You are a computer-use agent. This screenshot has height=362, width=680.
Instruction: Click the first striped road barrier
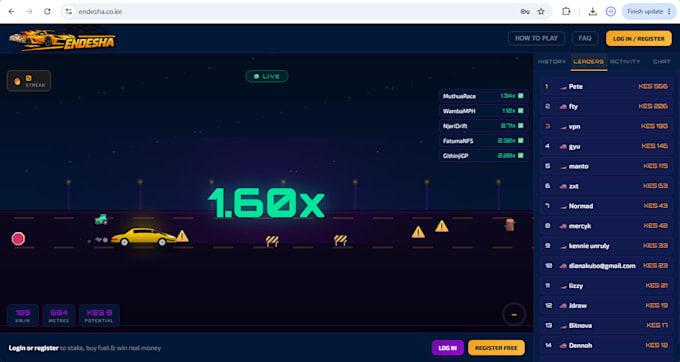point(272,241)
